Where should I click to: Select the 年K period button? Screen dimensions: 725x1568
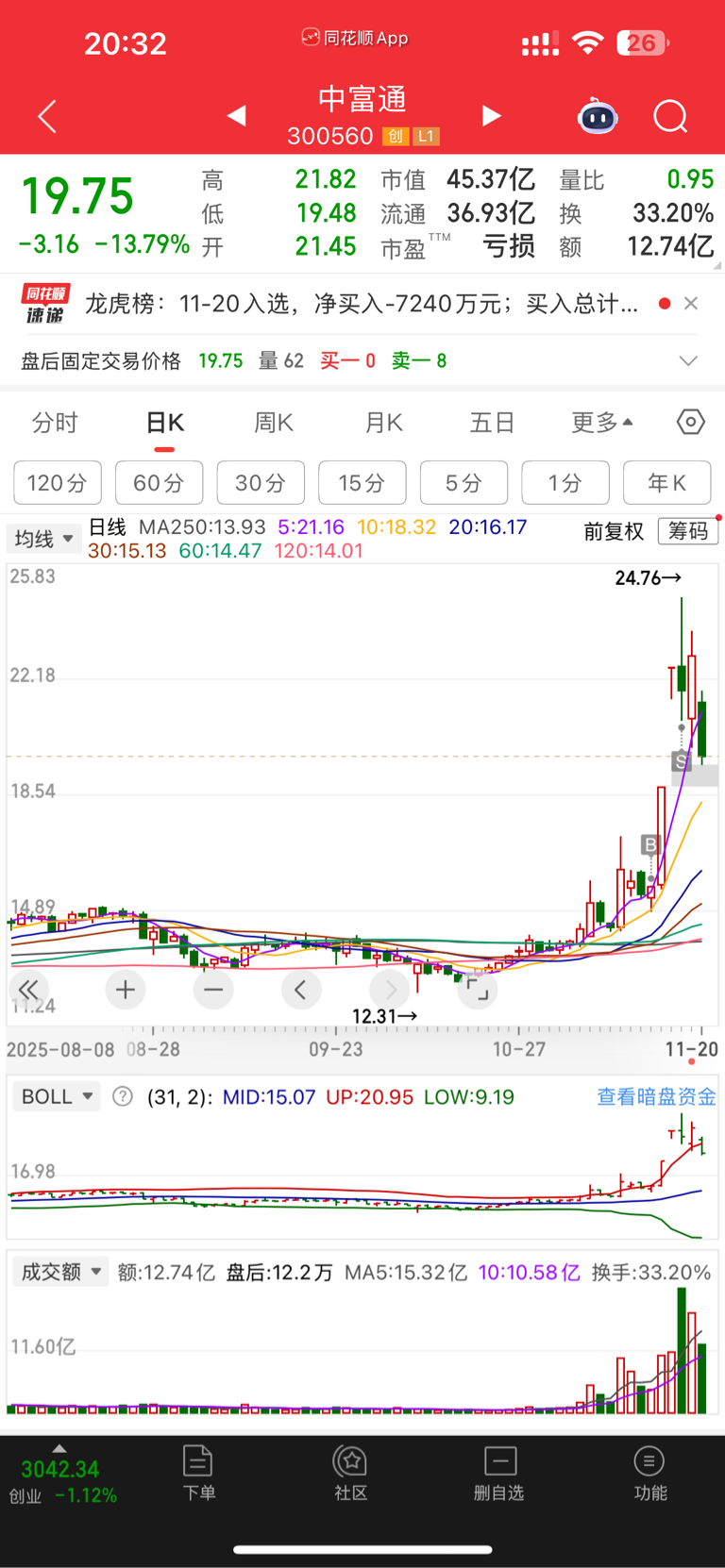pos(667,483)
